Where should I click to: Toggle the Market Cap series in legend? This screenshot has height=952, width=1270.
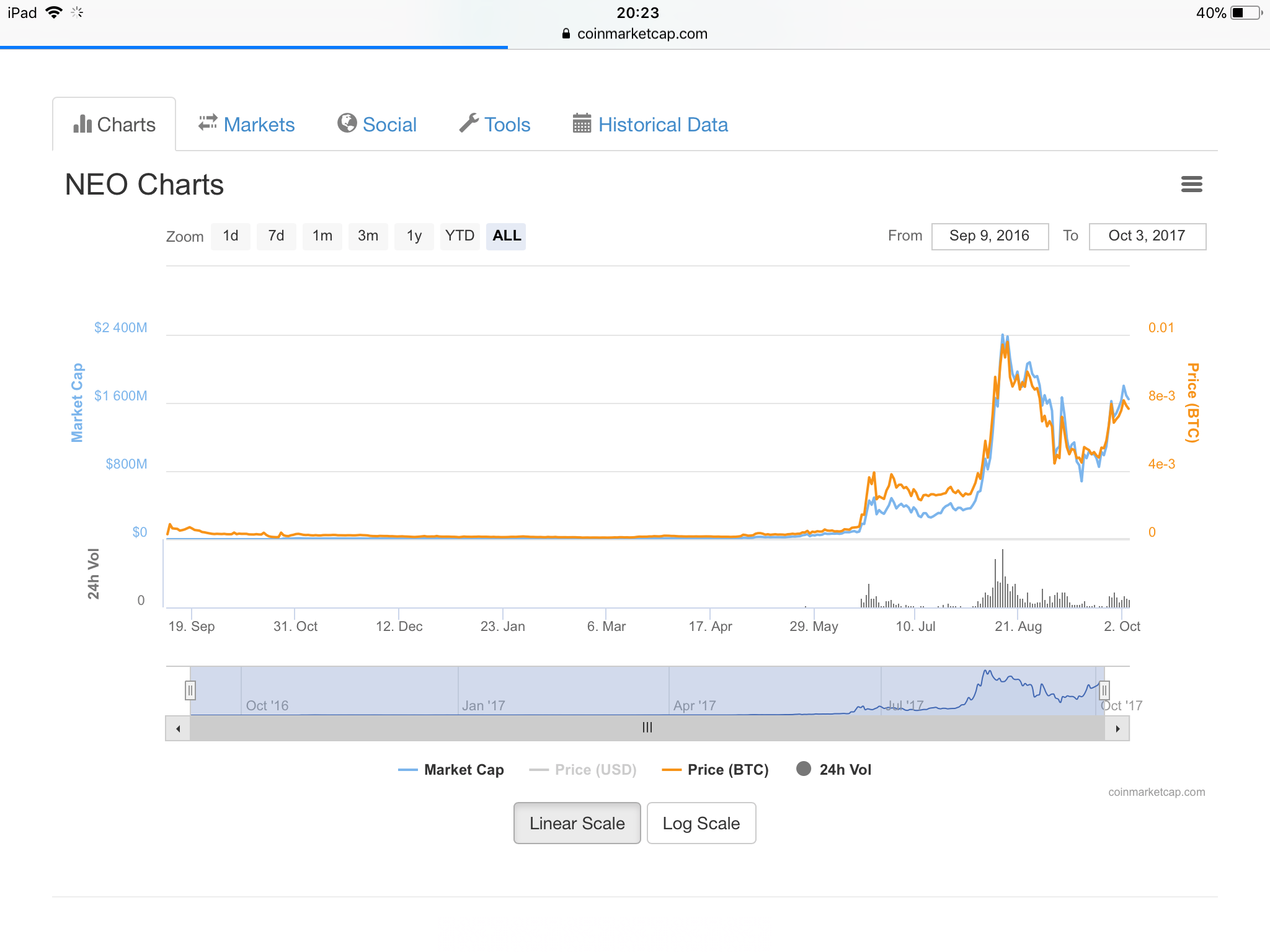tap(451, 770)
